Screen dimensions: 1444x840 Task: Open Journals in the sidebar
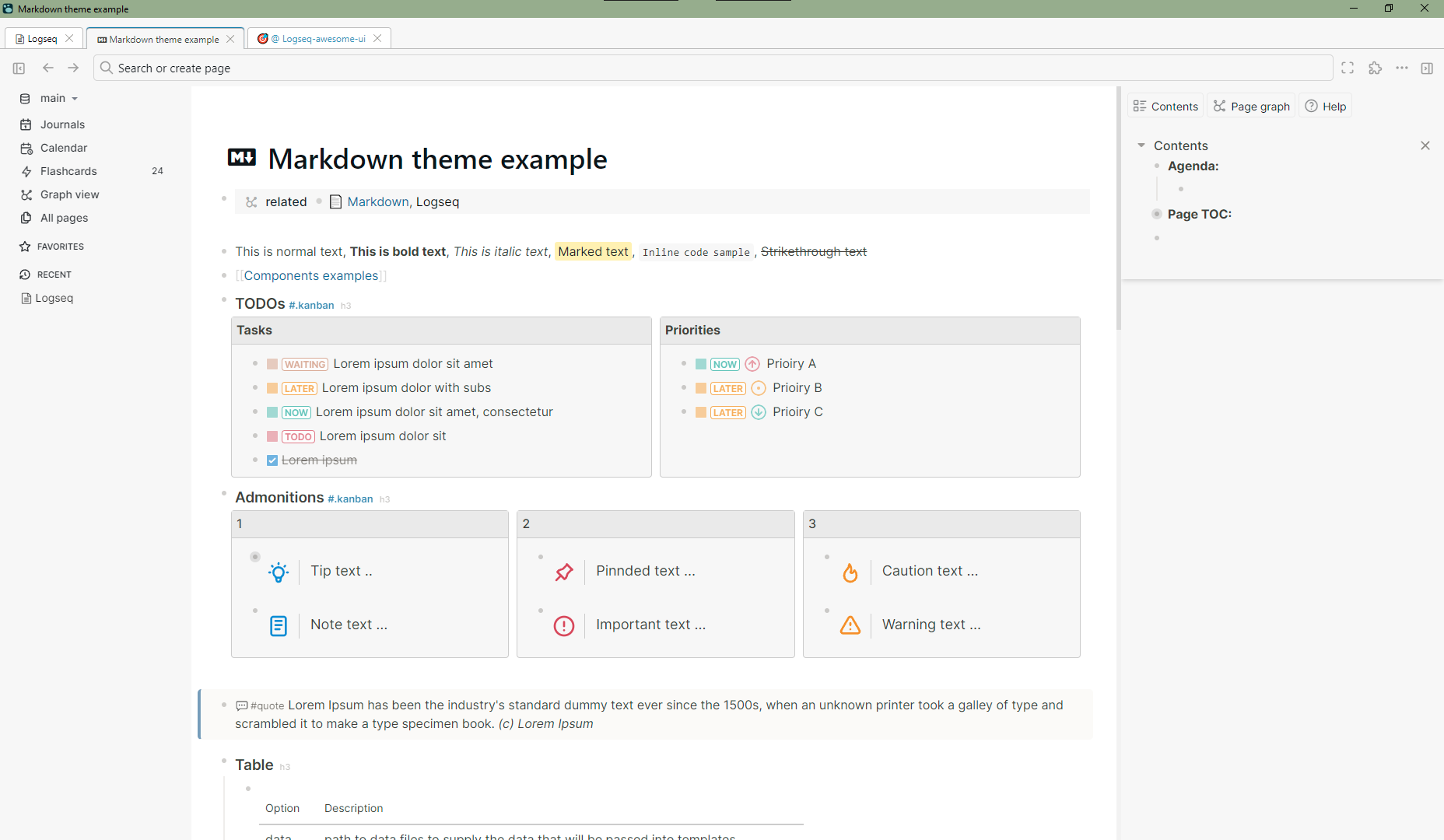click(62, 124)
